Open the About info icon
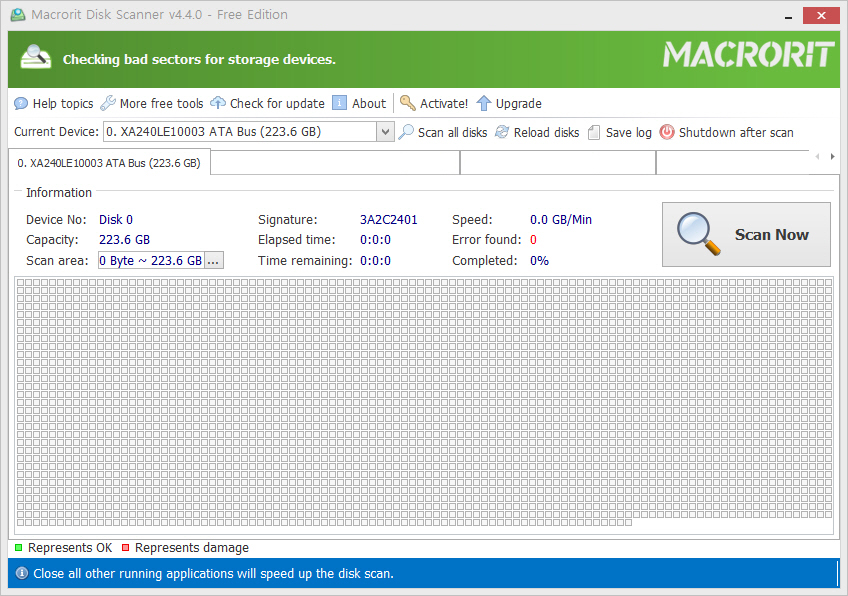The image size is (848, 596). [339, 103]
